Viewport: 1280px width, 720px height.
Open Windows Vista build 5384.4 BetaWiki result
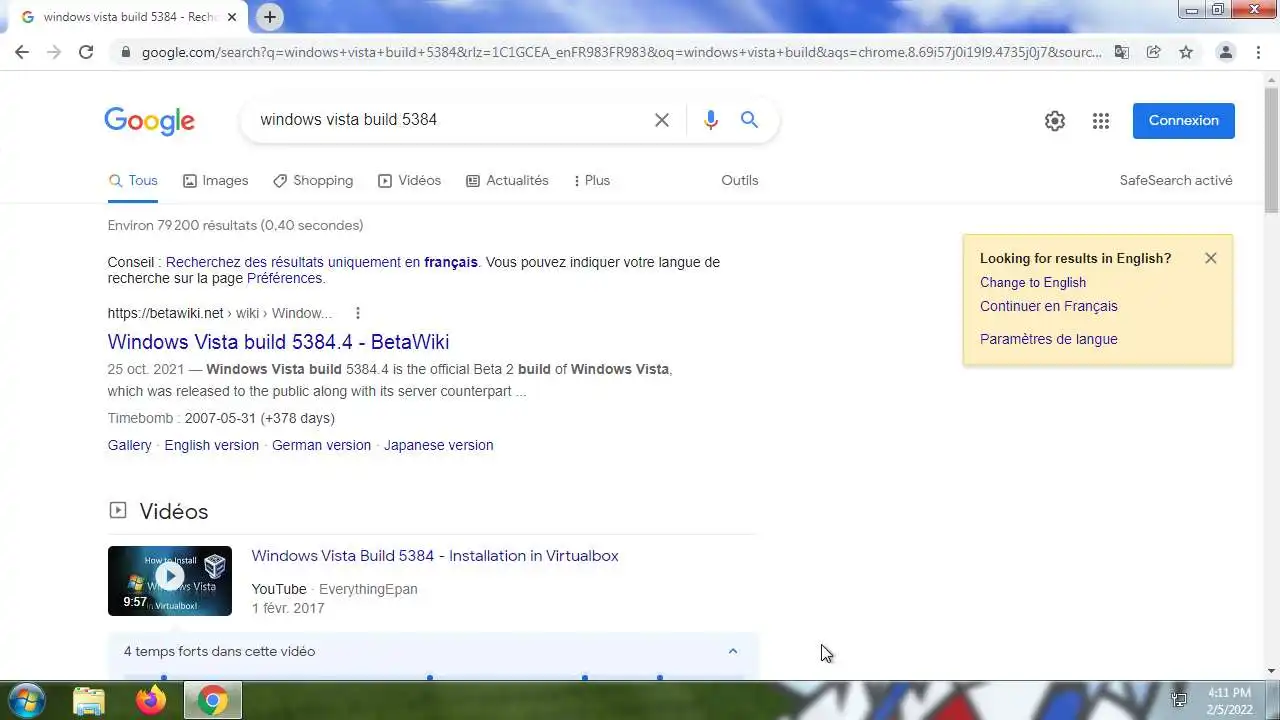[x=278, y=342]
